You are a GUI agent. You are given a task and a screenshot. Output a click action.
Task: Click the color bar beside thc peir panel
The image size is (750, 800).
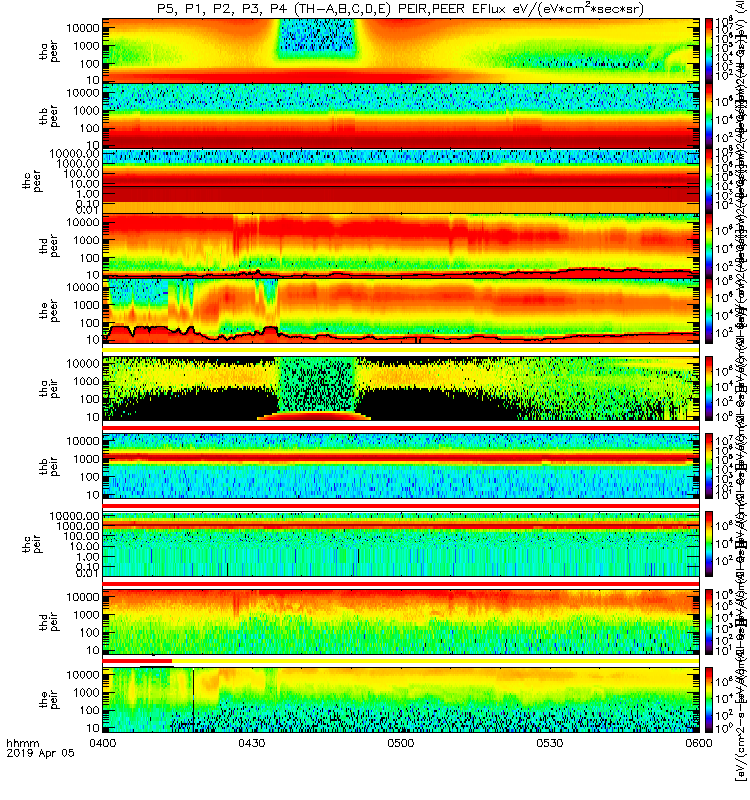709,544
